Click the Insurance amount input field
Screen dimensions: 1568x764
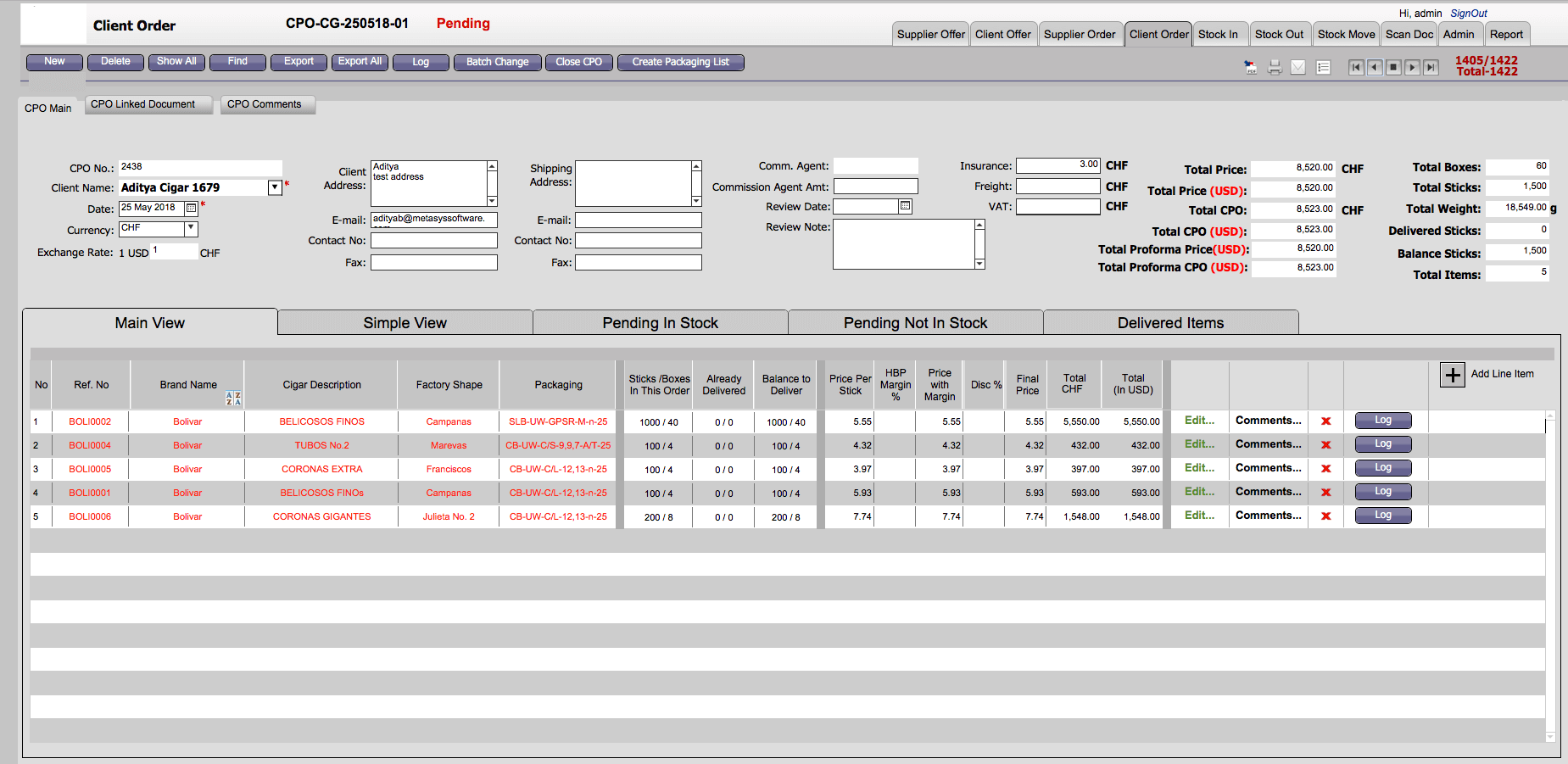coord(1057,165)
